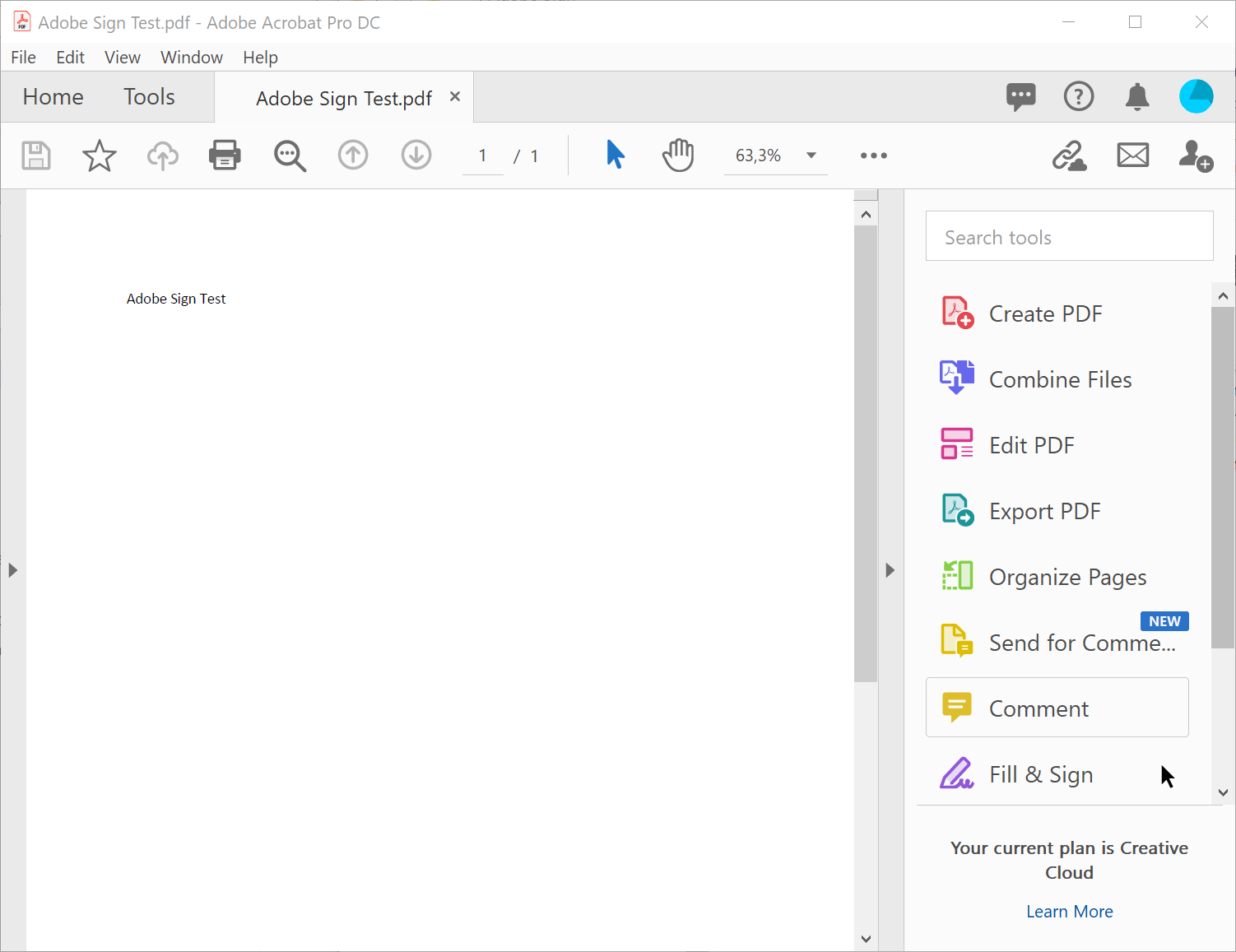
Task: Open the File menu
Action: click(x=23, y=58)
